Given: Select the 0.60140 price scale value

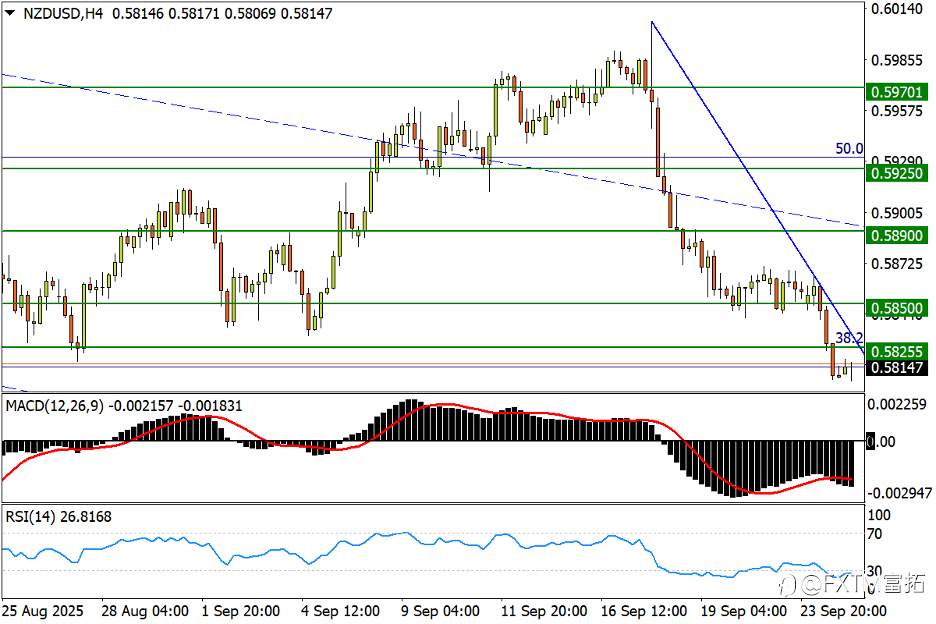Looking at the screenshot, I should click(897, 8).
